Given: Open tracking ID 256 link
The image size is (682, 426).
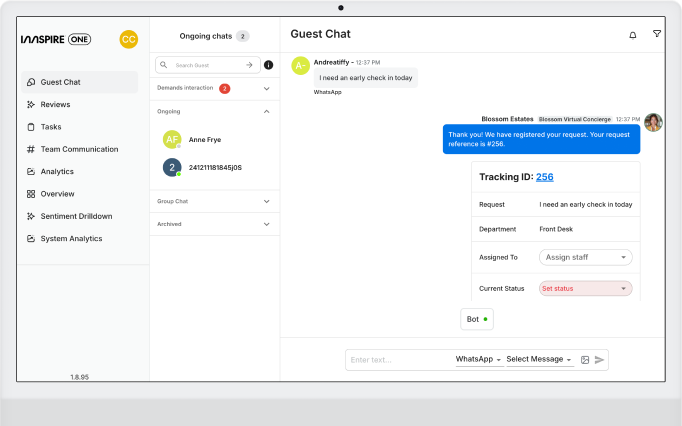Looking at the screenshot, I should [x=545, y=177].
